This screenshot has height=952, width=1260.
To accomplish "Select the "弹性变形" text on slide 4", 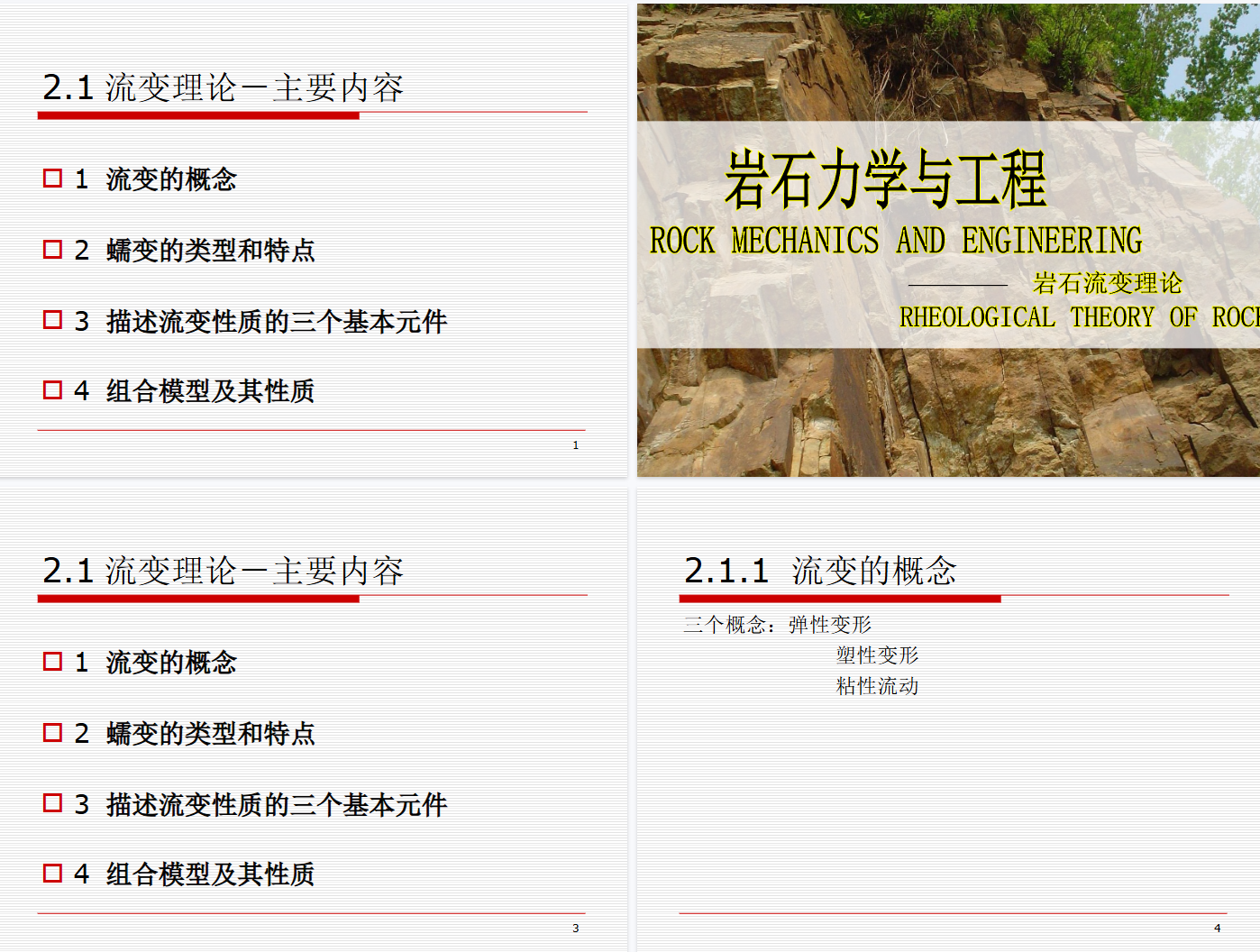I will click(829, 625).
